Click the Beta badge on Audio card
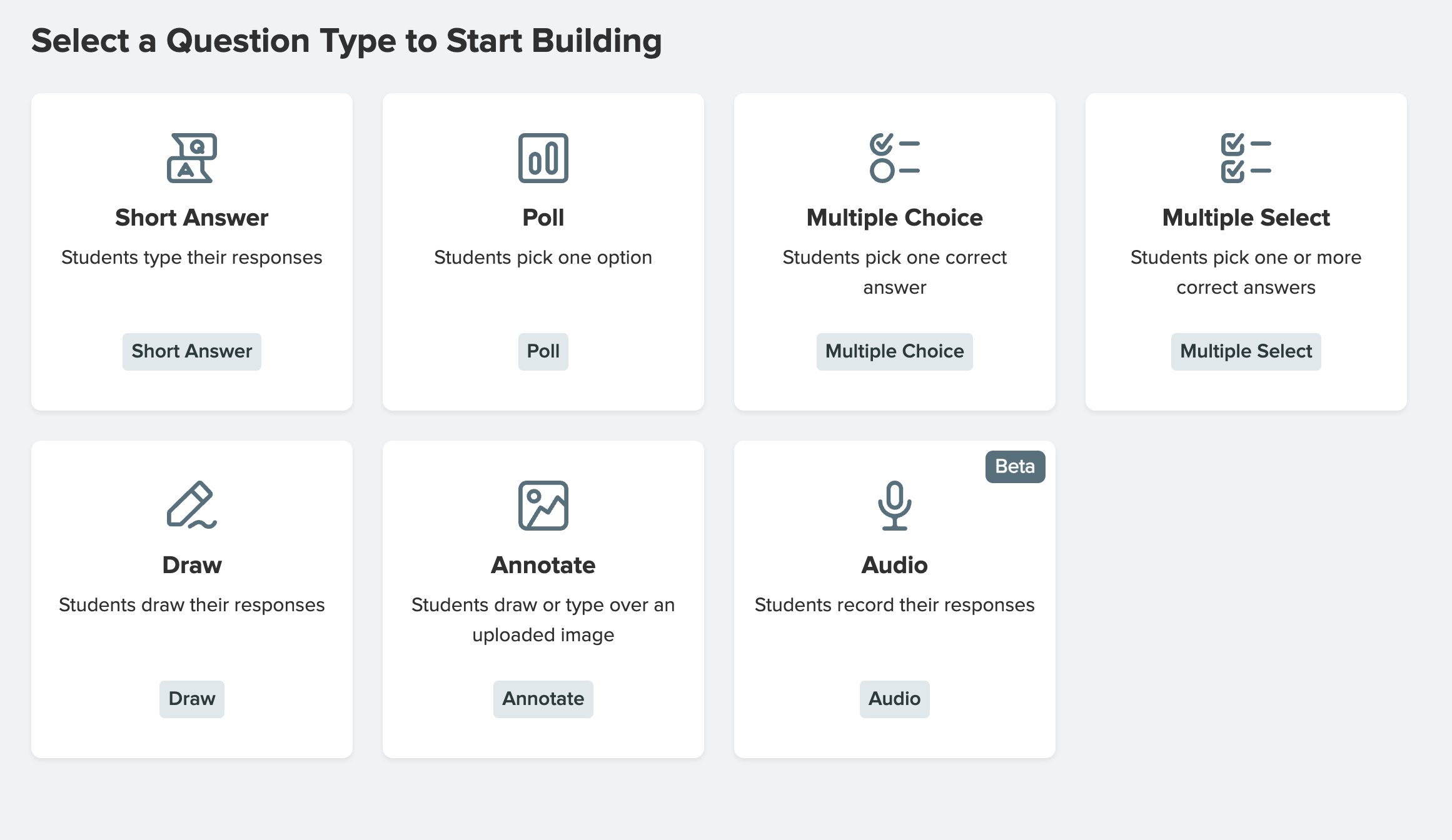Viewport: 1452px width, 840px height. (1015, 466)
